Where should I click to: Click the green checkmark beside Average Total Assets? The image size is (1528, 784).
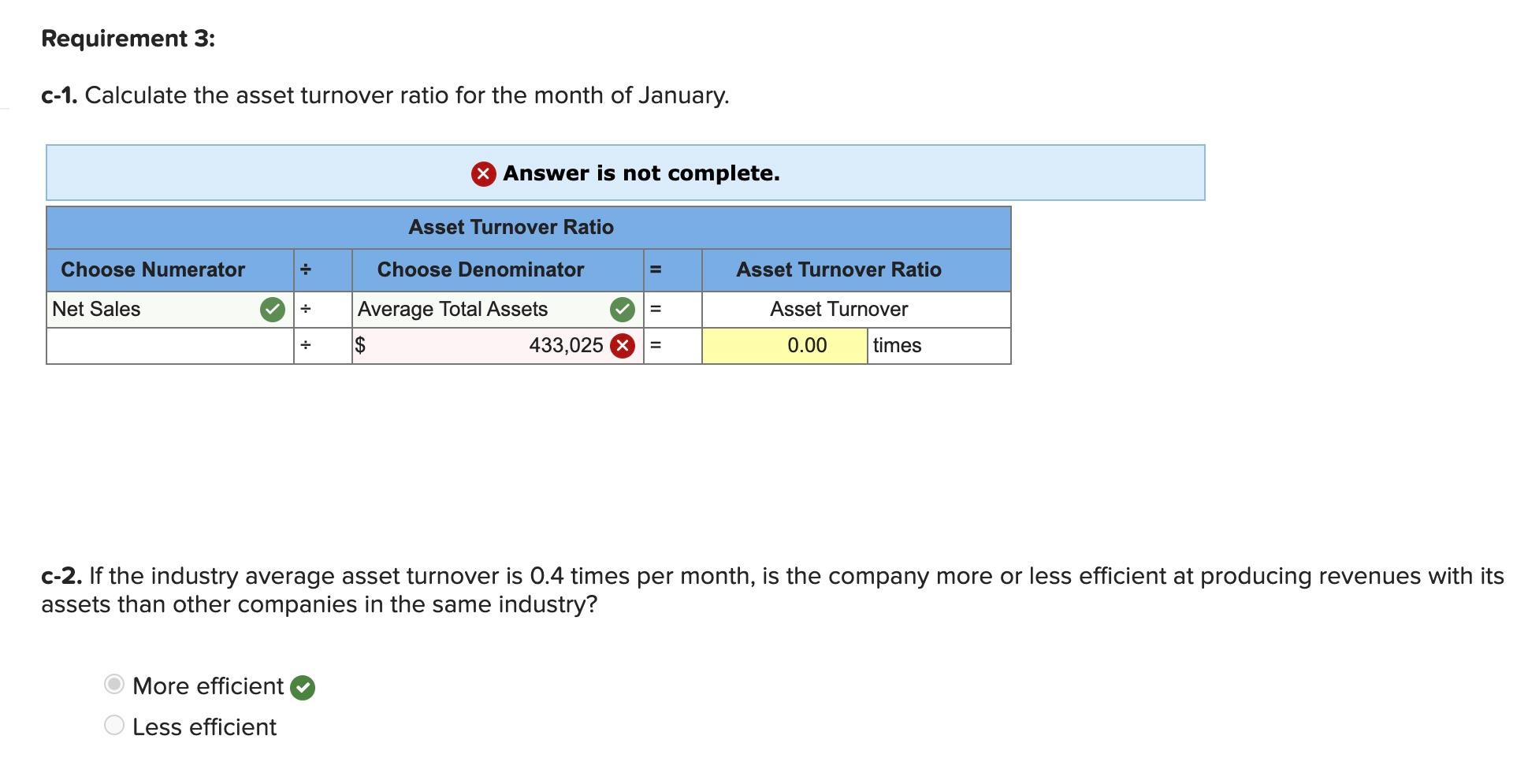622,310
